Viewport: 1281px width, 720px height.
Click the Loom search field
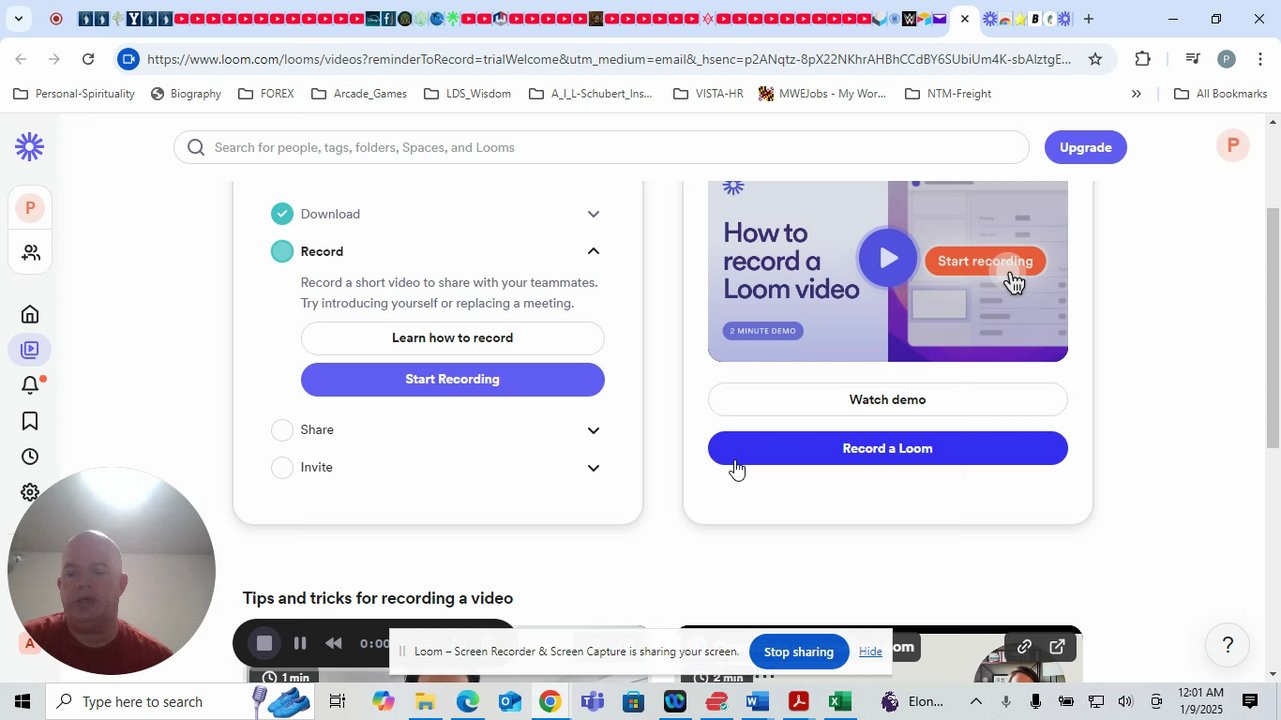(x=601, y=147)
